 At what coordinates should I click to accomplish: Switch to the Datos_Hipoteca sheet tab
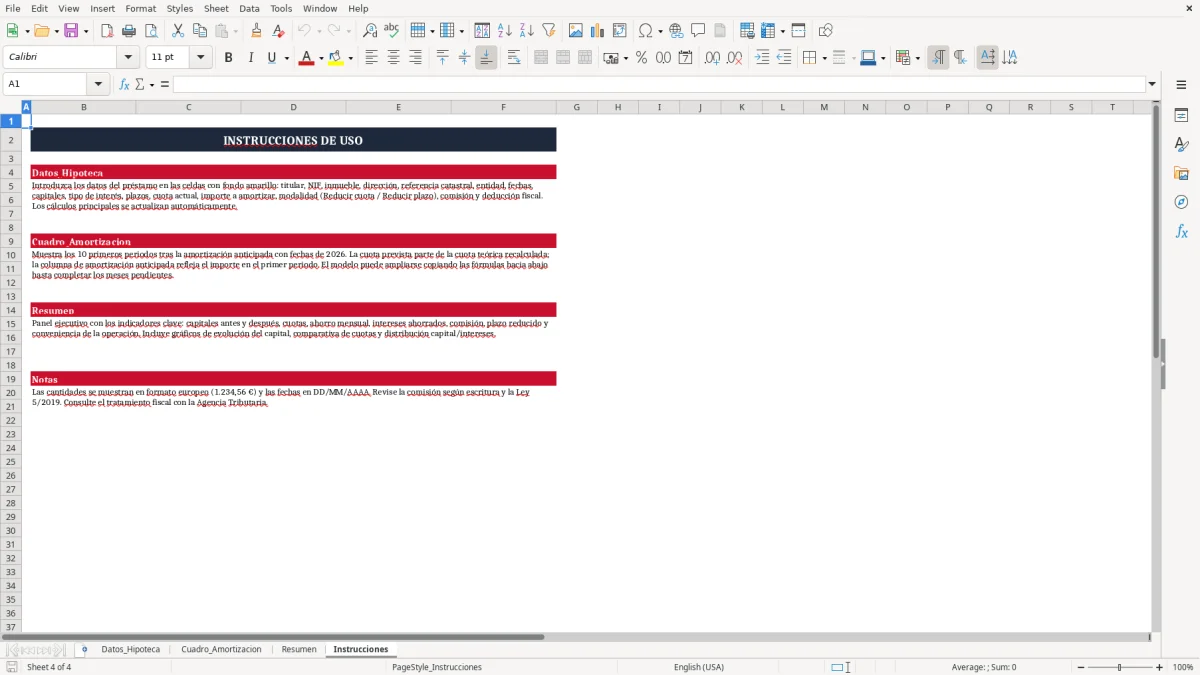coord(130,649)
